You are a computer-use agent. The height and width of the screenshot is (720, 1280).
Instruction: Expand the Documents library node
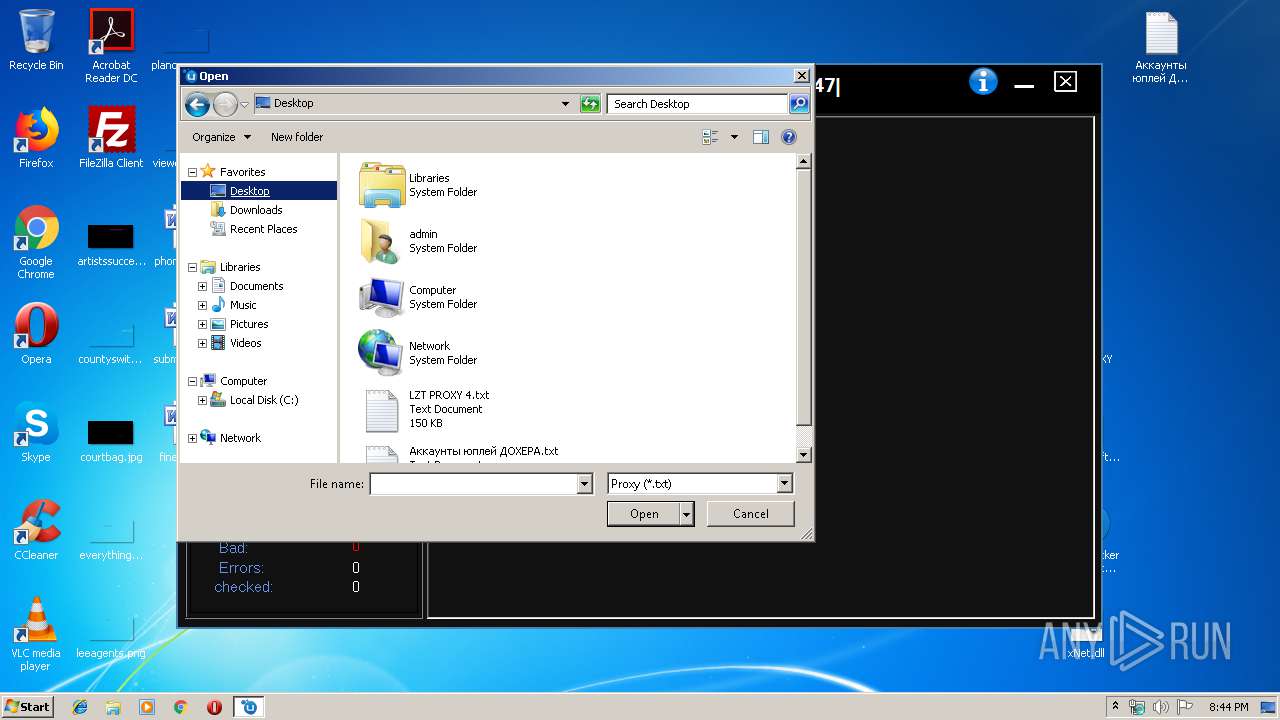[202, 286]
